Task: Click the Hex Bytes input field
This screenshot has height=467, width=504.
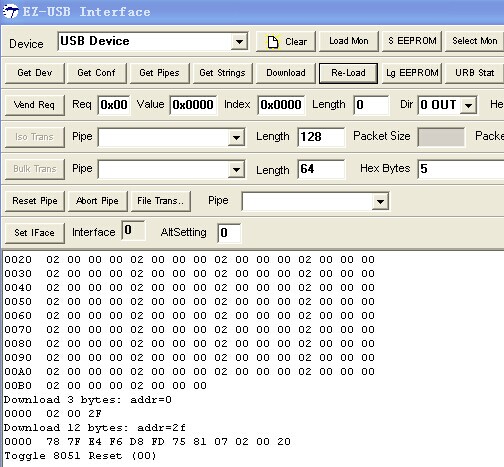Action: 461,169
